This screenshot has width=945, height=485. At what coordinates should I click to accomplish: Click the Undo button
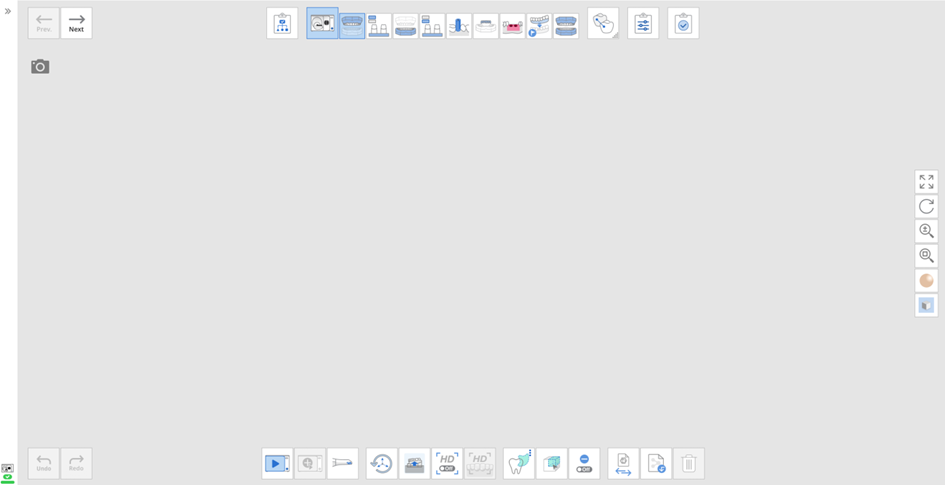point(44,463)
